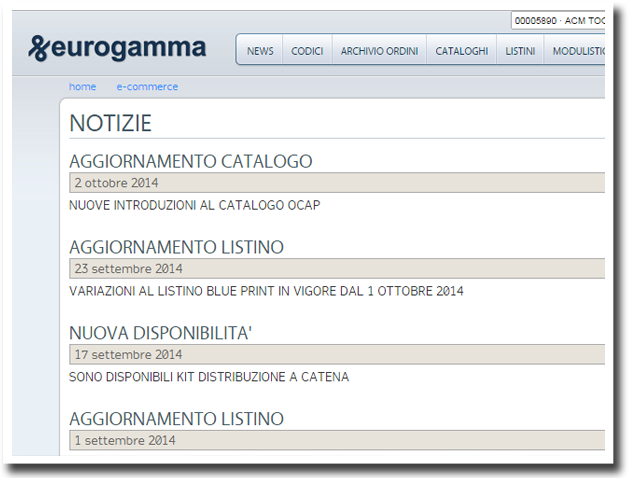Open the customer selector showing 00005890 ACM
This screenshot has height=478, width=636.
pos(558,20)
